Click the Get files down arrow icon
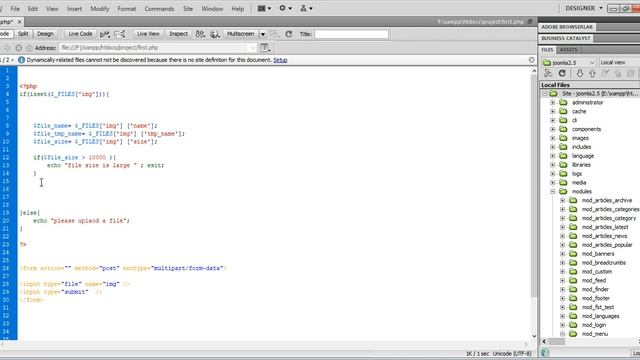 point(580,73)
